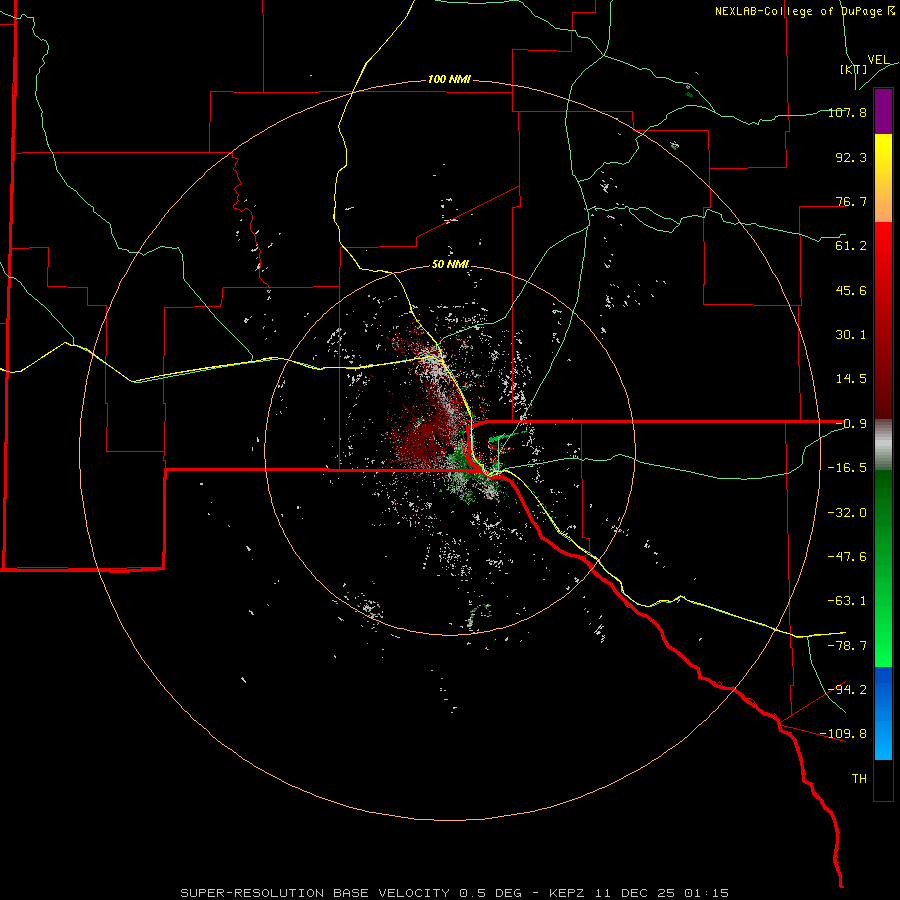Click the [KT] units label

click(854, 69)
